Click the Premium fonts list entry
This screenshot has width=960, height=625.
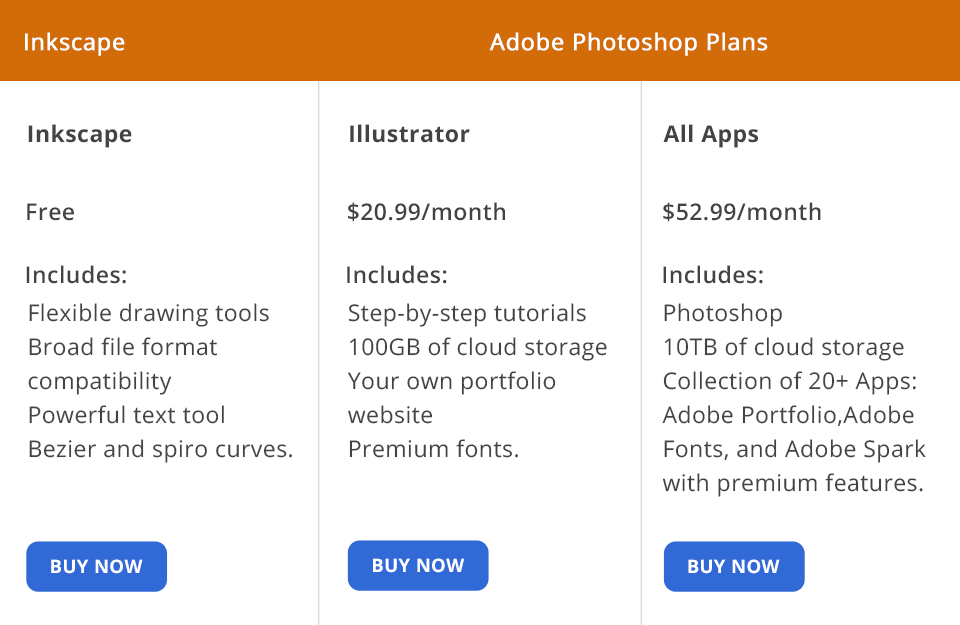[433, 449]
